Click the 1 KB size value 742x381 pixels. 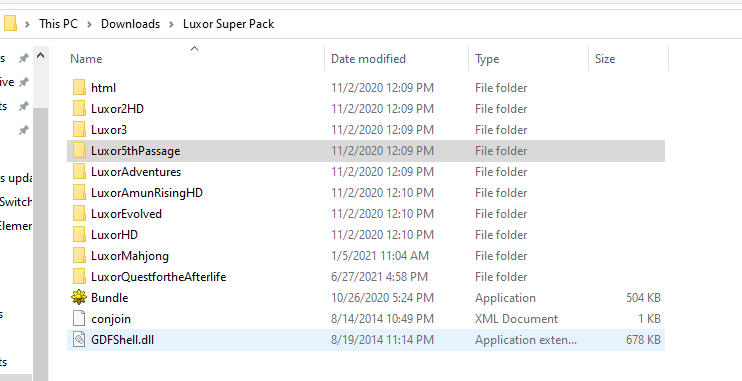(649, 319)
